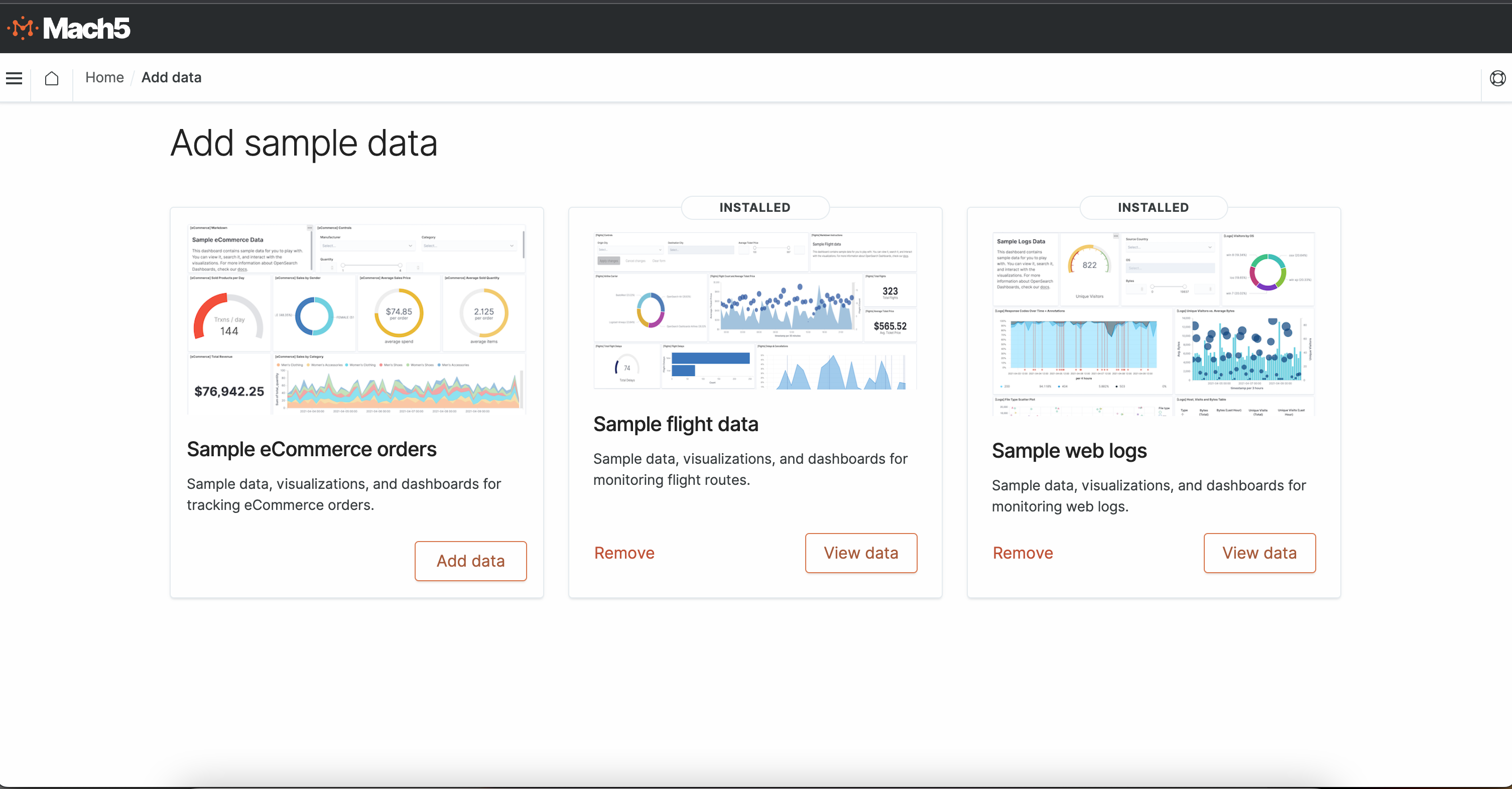Remove the Sample flight data
The image size is (1512, 789).
point(624,553)
